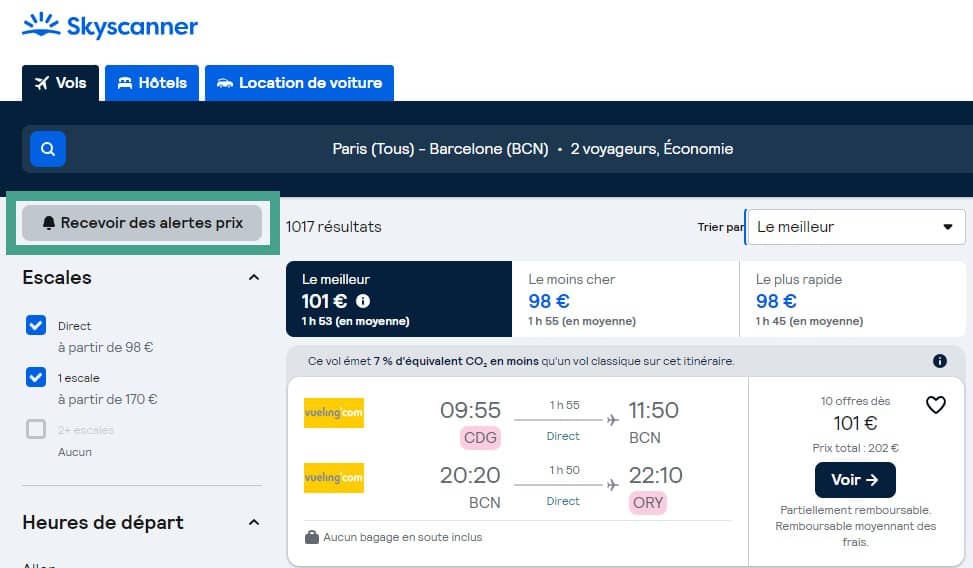Uncheck the 1 escale checkbox
This screenshot has width=973, height=568.
(36, 377)
